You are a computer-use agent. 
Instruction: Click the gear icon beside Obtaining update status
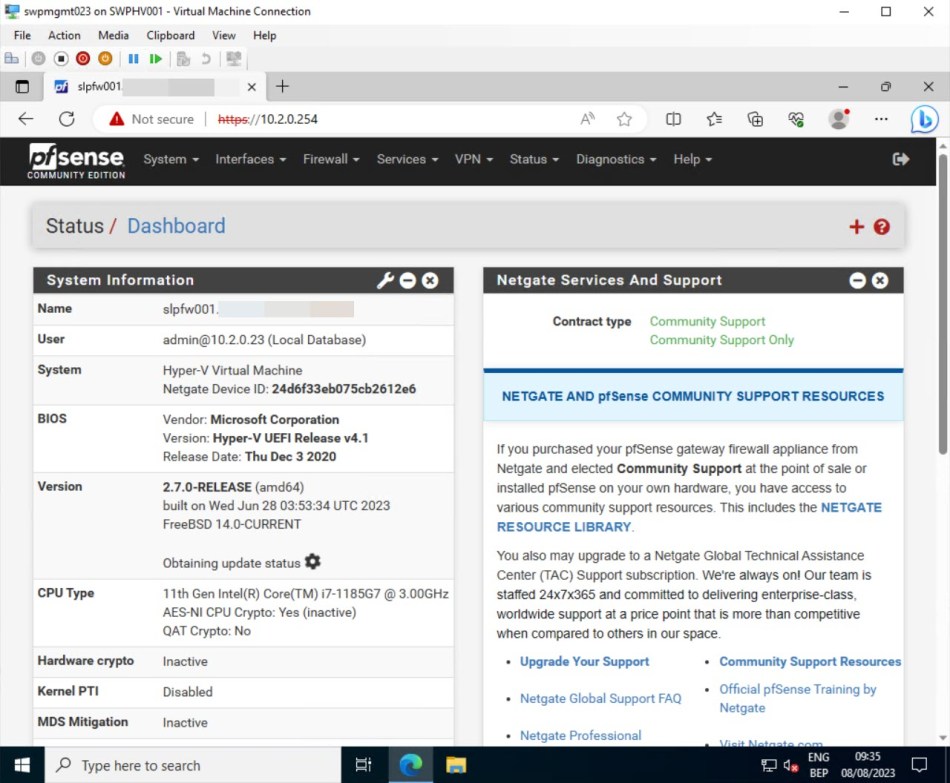313,562
